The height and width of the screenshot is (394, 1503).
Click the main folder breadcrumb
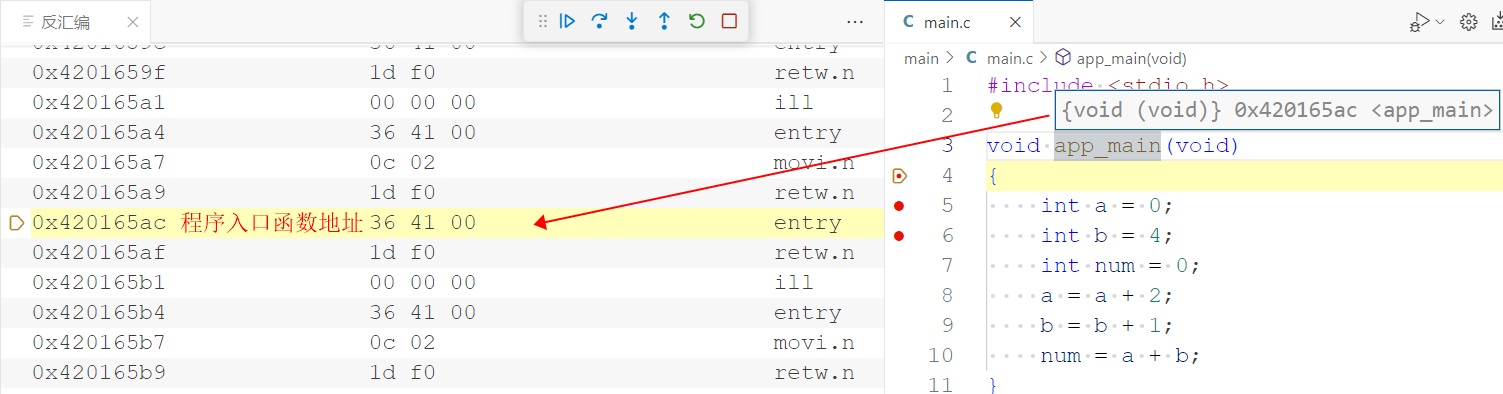click(921, 59)
